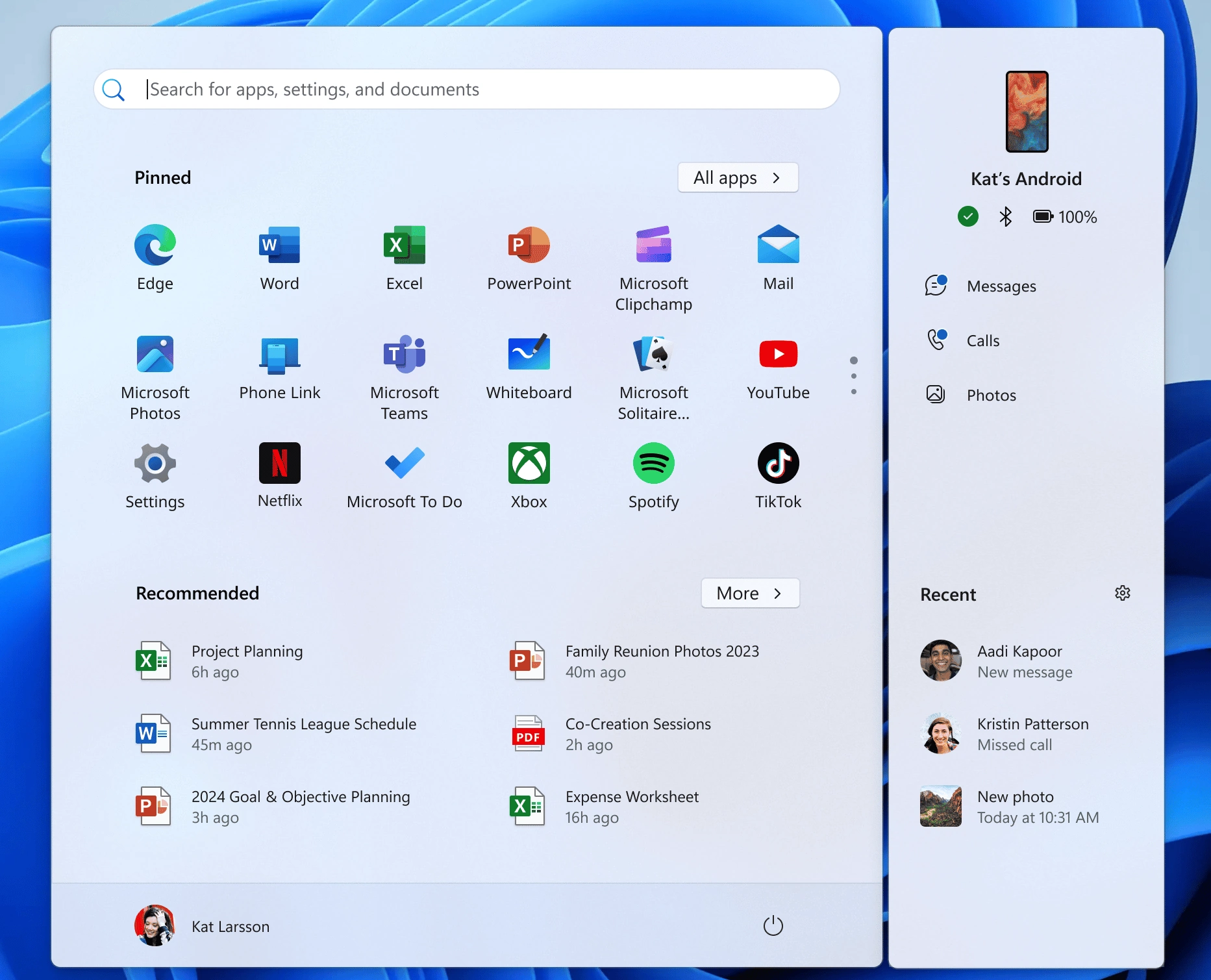The image size is (1211, 980).
Task: Expand the All apps list
Action: coord(738,177)
